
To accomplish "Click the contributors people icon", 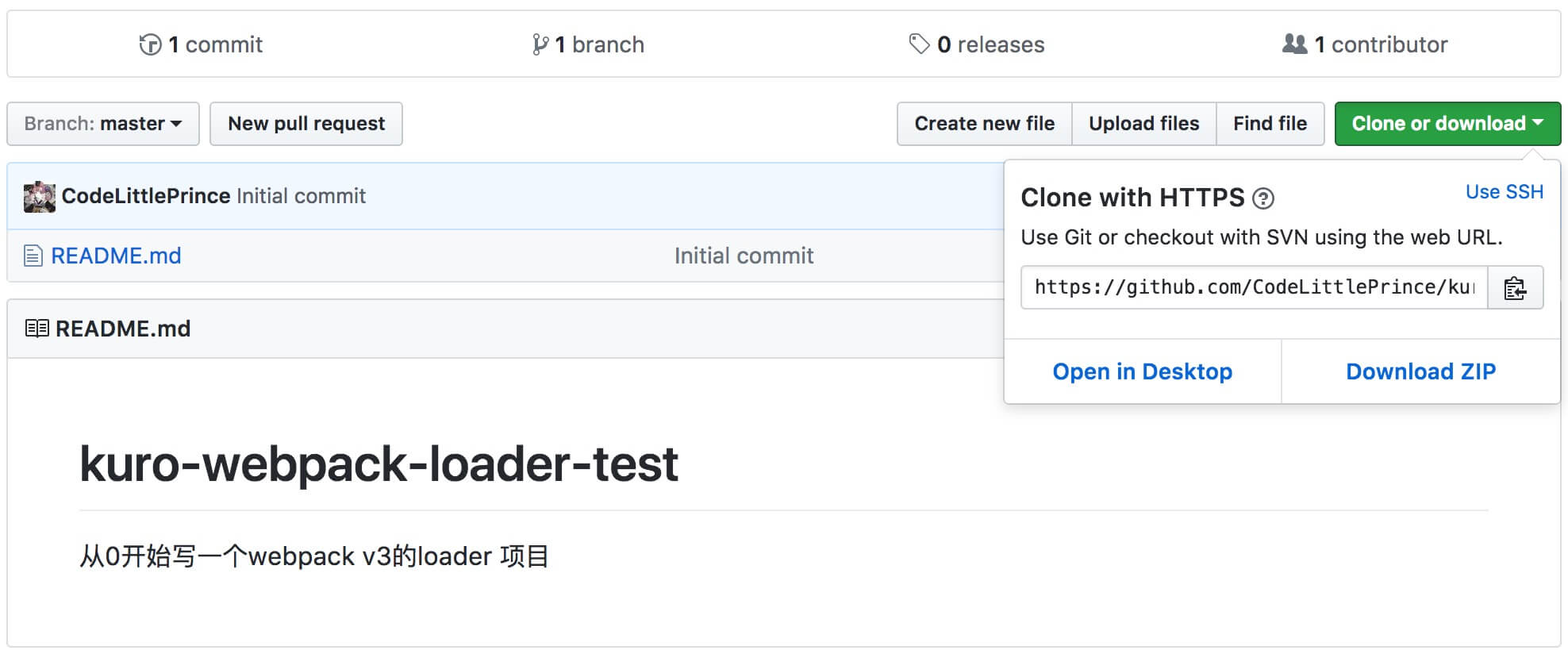I will tap(1294, 44).
